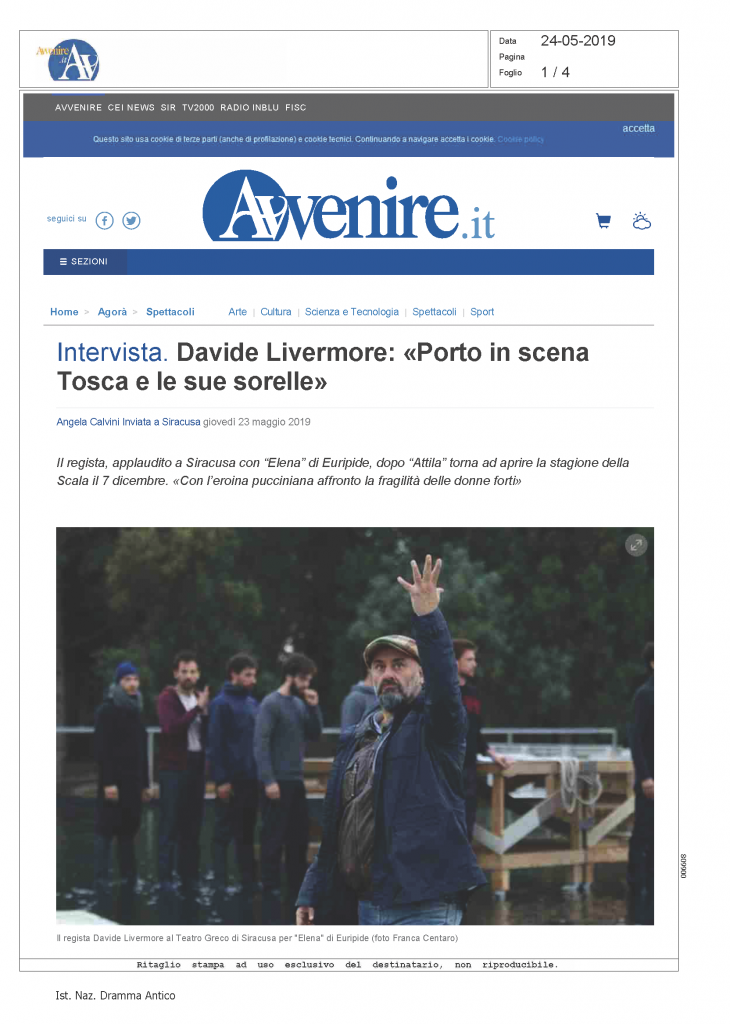
Task: Open the Cookie policy link
Action: pos(520,139)
